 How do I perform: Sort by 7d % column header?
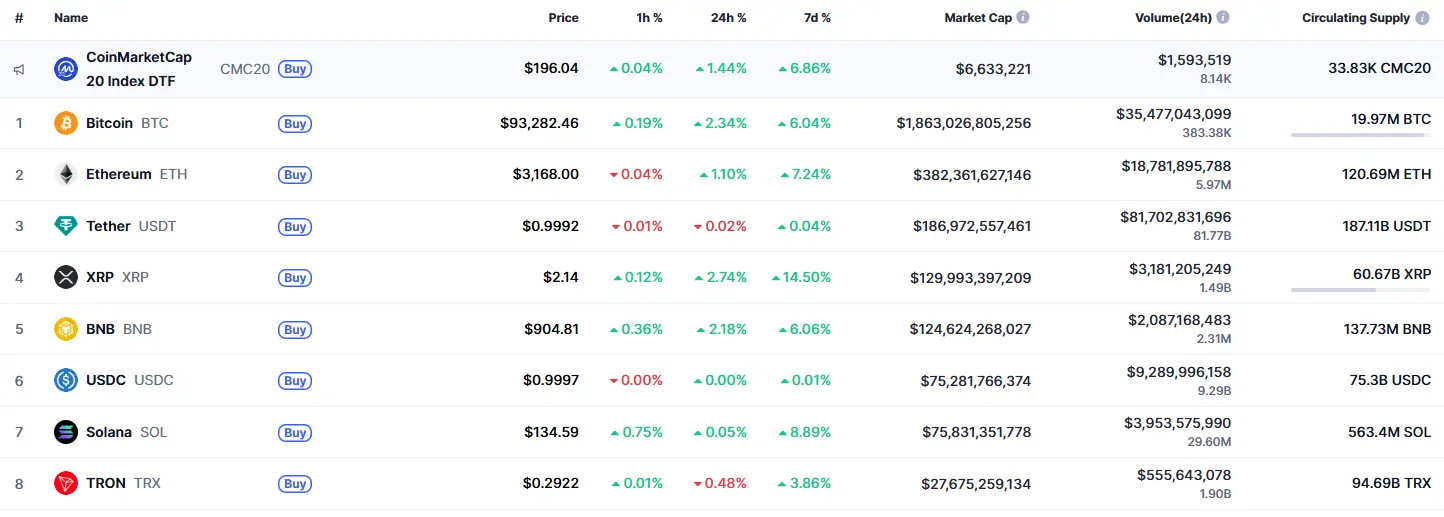[819, 18]
